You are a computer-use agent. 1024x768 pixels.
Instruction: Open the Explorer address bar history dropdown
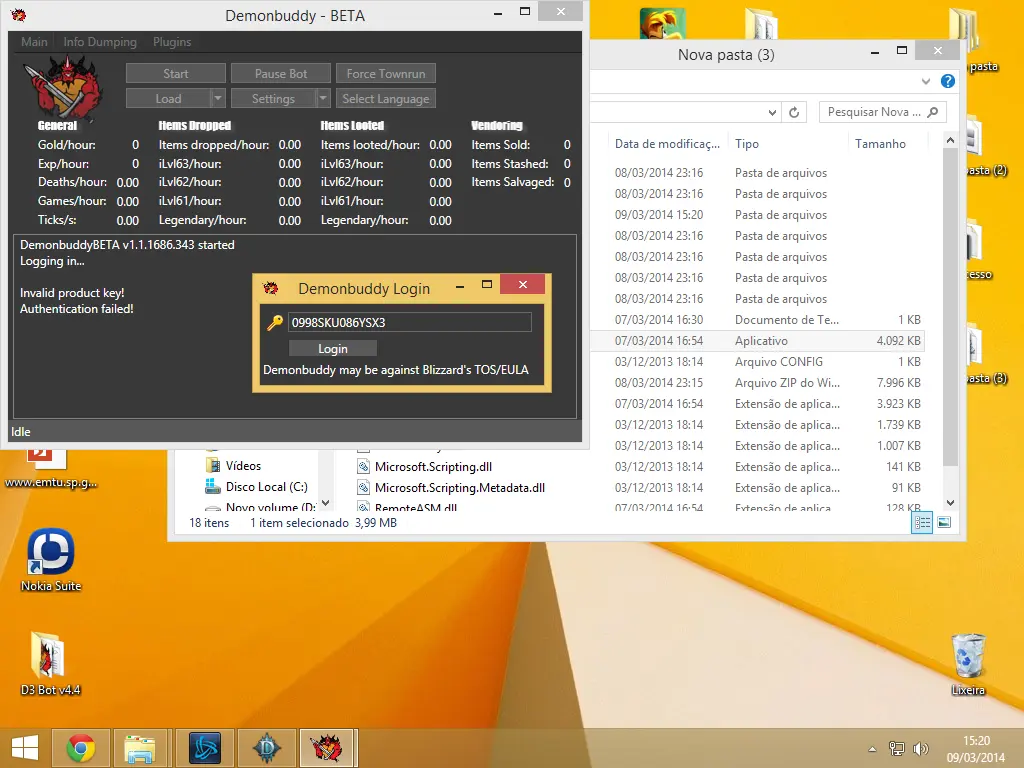pos(773,112)
